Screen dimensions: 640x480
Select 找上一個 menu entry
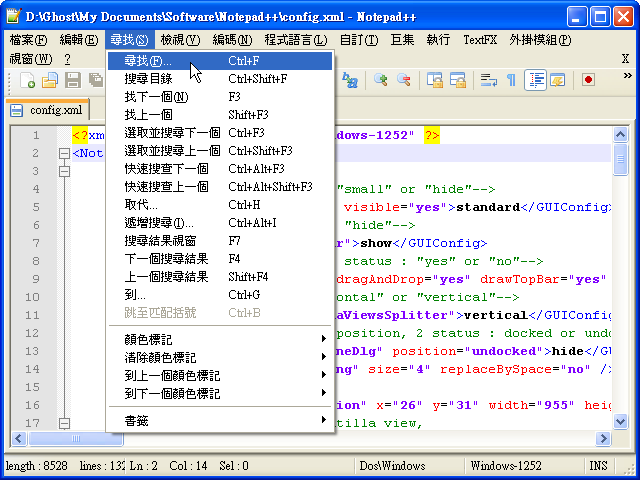(220, 115)
